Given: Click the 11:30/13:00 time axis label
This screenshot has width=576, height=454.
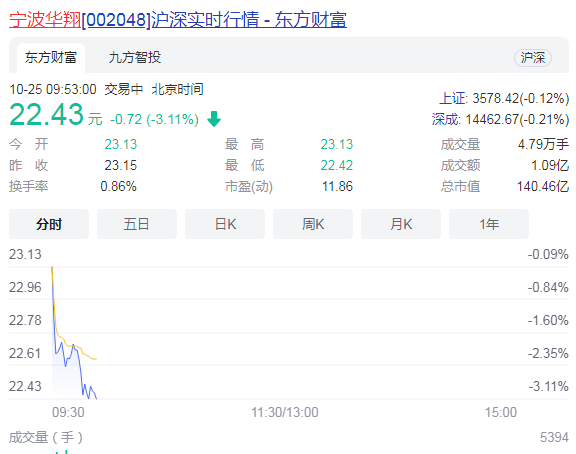Looking at the screenshot, I should [x=285, y=412].
